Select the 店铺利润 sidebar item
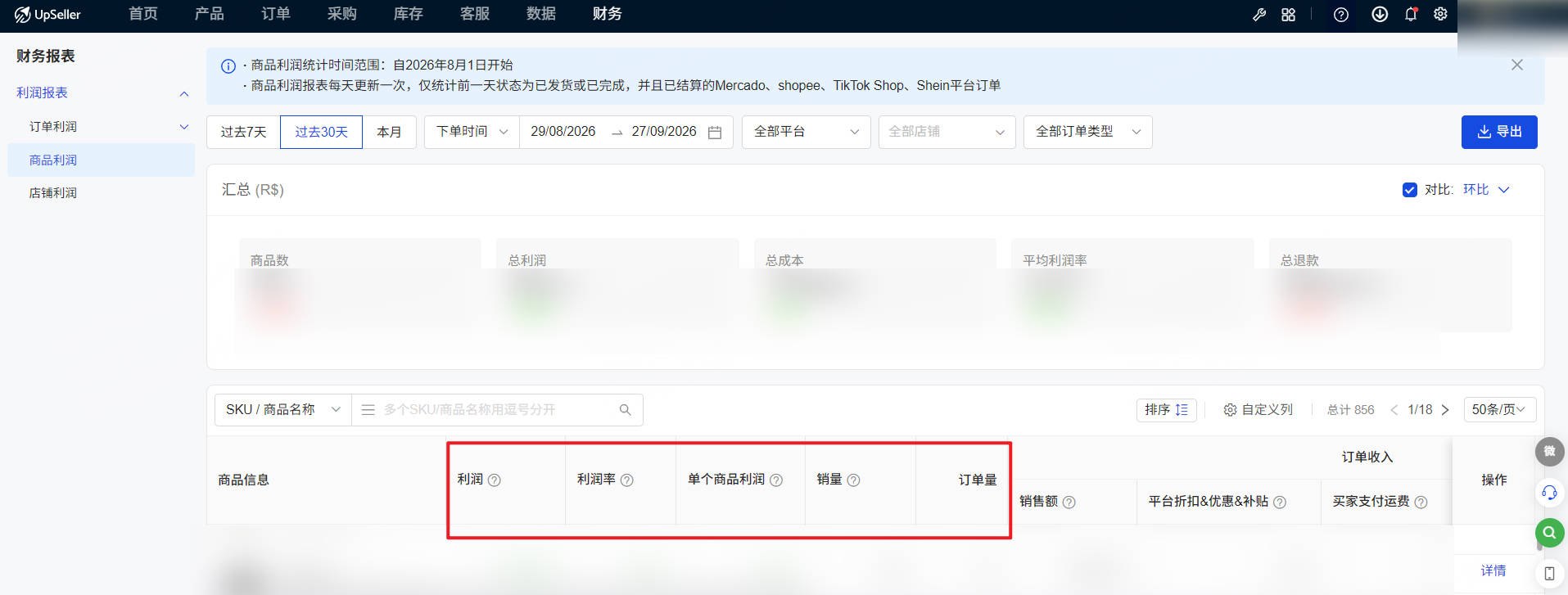Screen dimensions: 1568x595 (53, 193)
